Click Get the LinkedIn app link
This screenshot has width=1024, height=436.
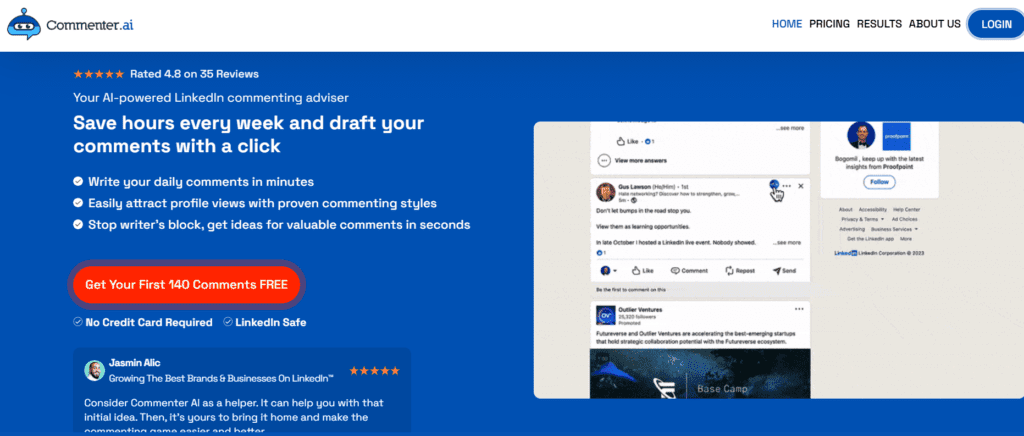(869, 239)
